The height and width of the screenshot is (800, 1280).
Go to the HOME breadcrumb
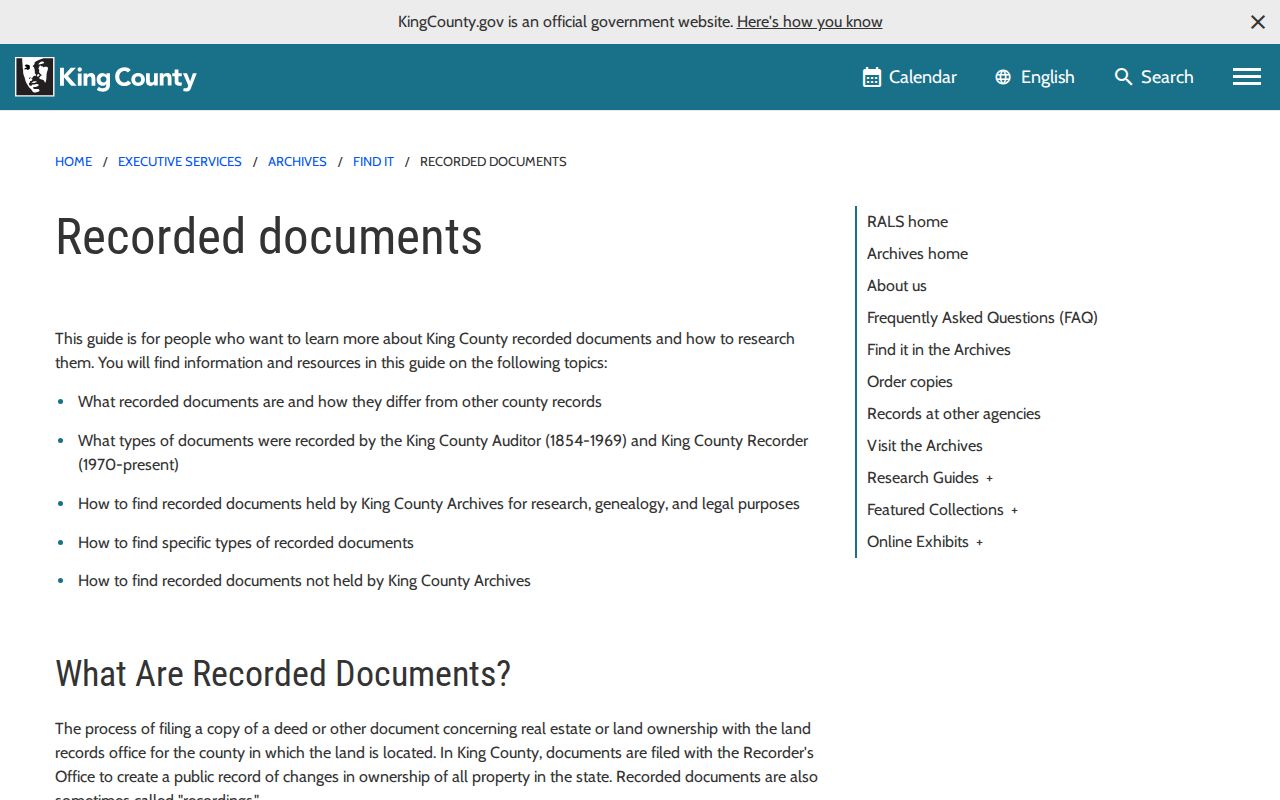point(73,161)
